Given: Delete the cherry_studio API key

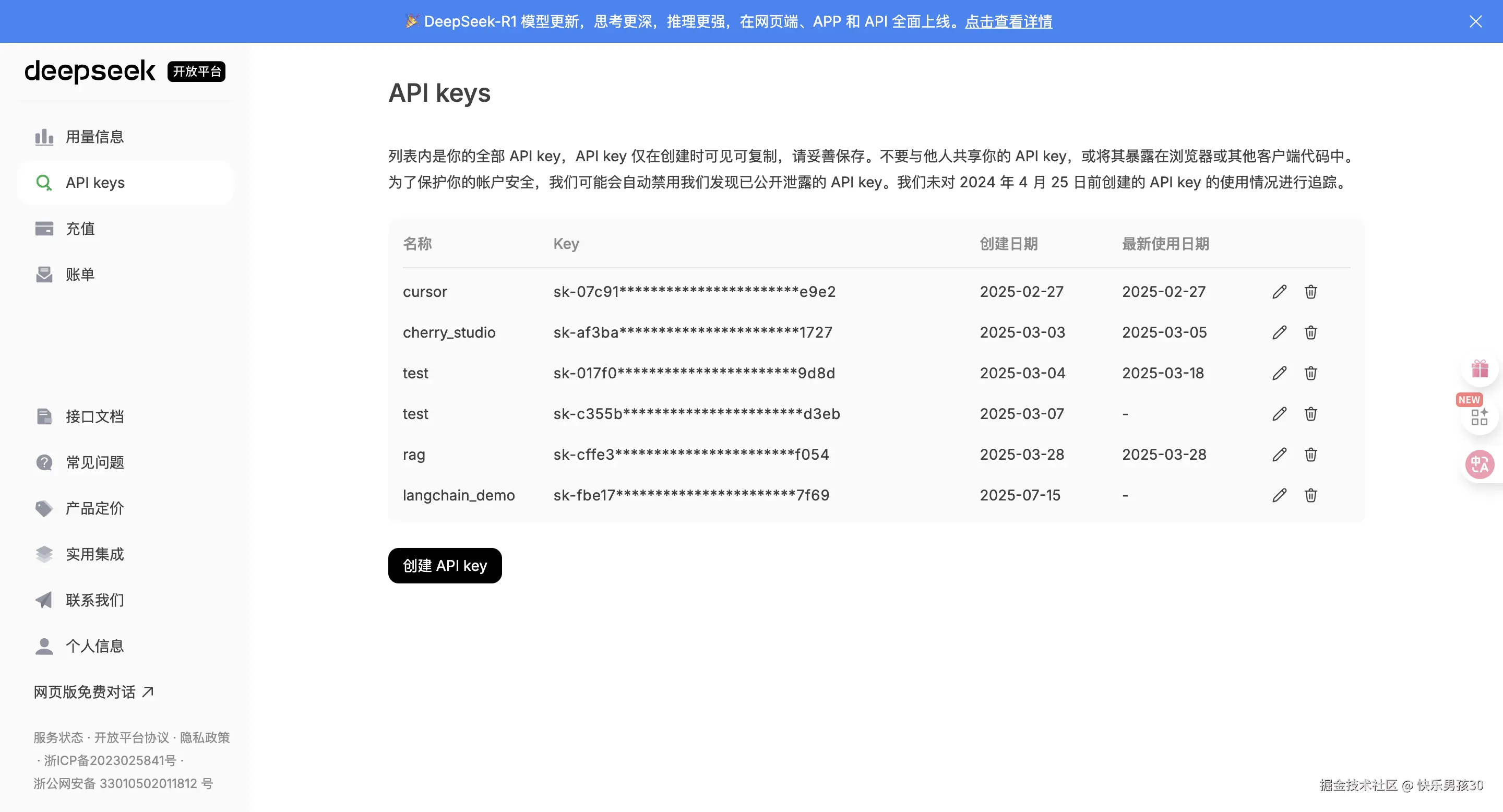Looking at the screenshot, I should click(1310, 332).
